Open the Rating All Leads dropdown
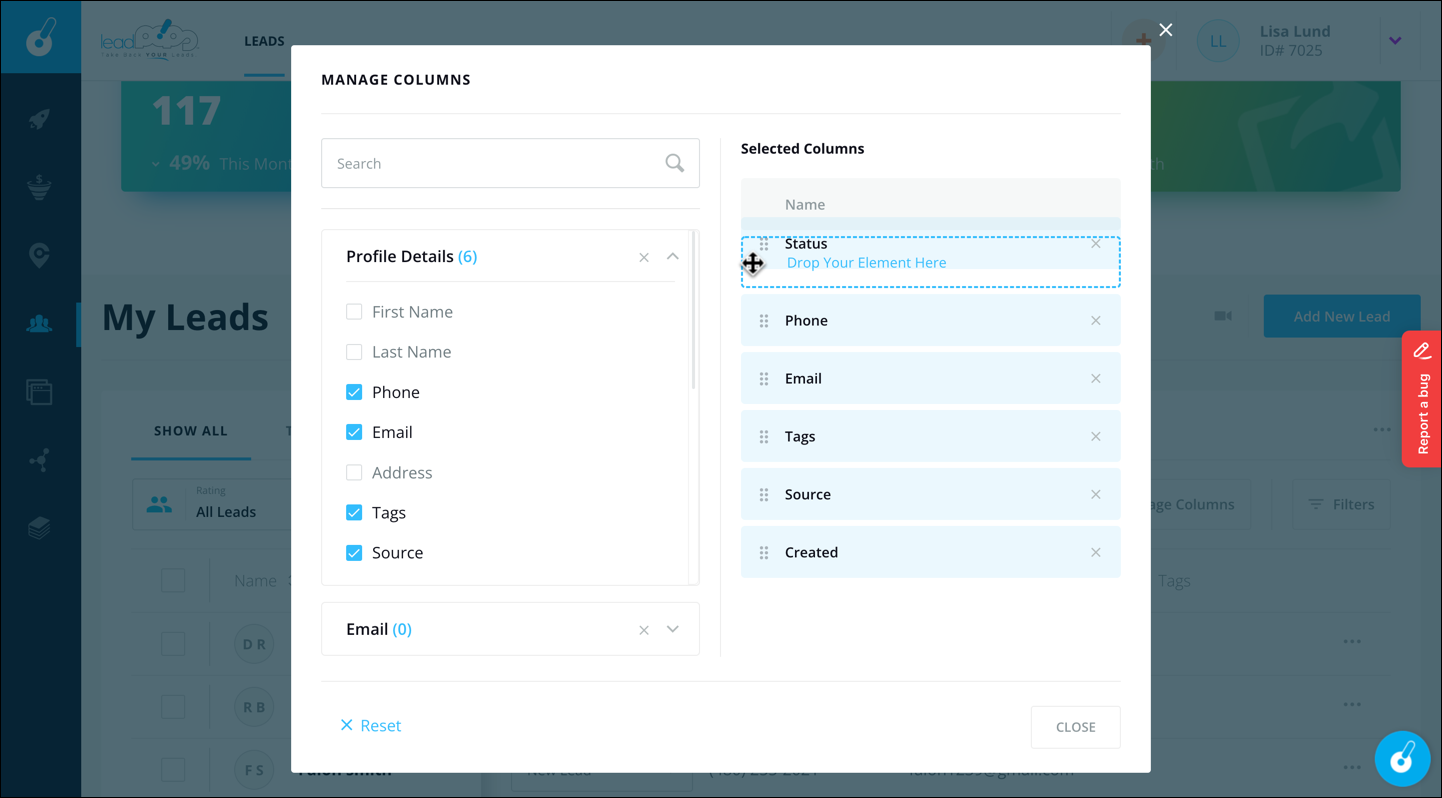The width and height of the screenshot is (1442, 798). click(x=211, y=503)
